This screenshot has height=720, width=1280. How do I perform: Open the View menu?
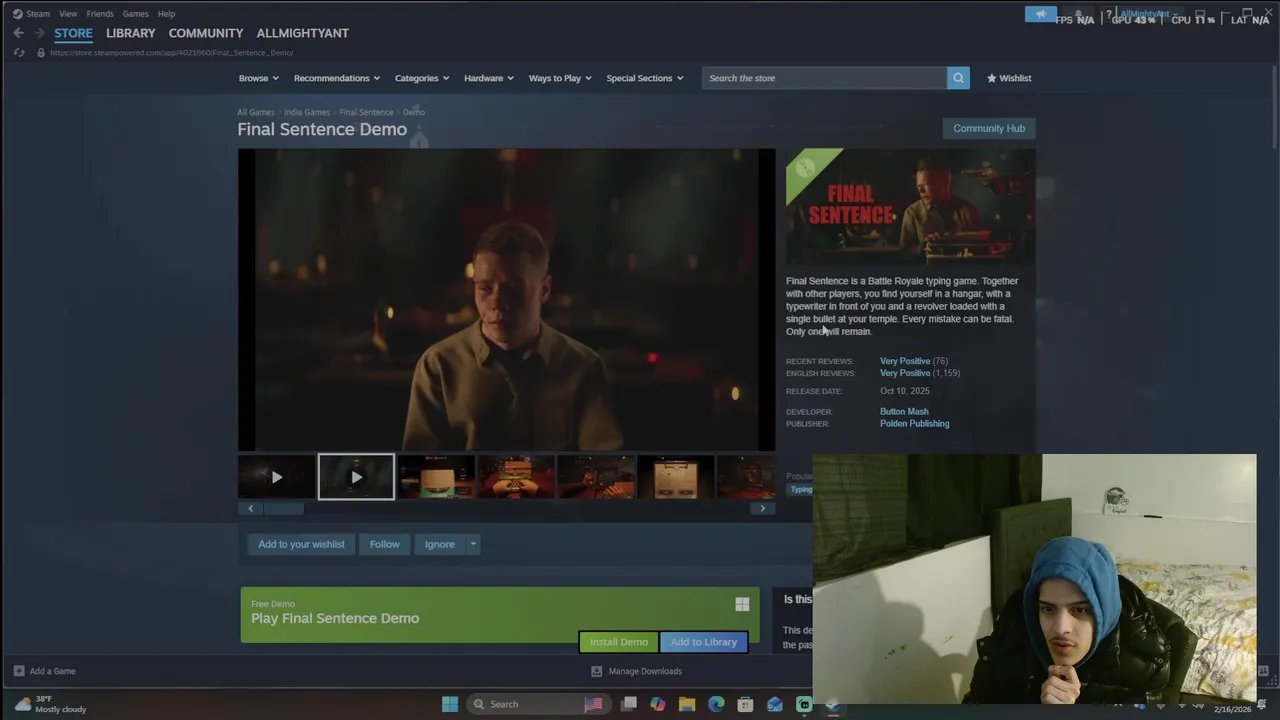[68, 14]
